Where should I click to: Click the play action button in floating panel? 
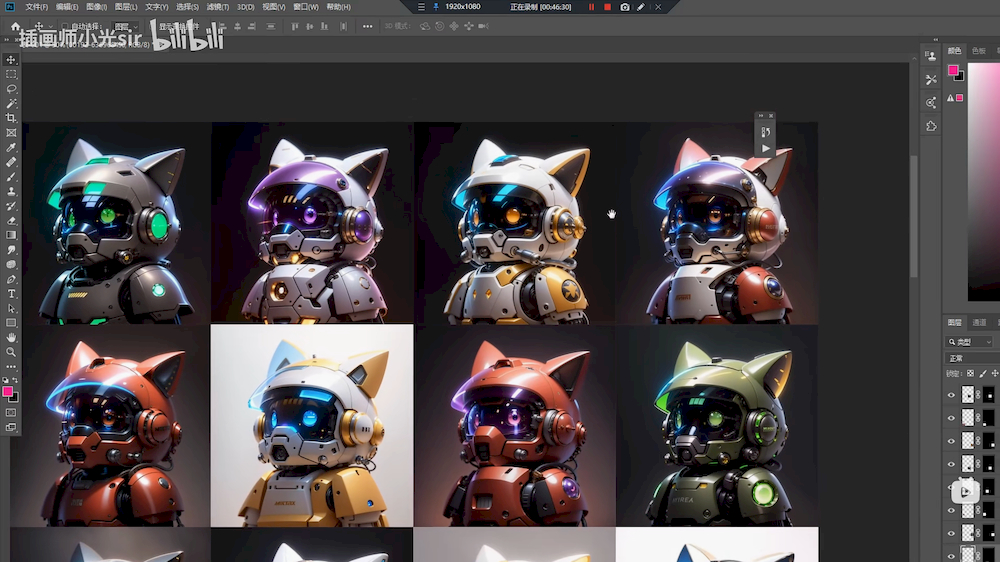click(x=765, y=149)
